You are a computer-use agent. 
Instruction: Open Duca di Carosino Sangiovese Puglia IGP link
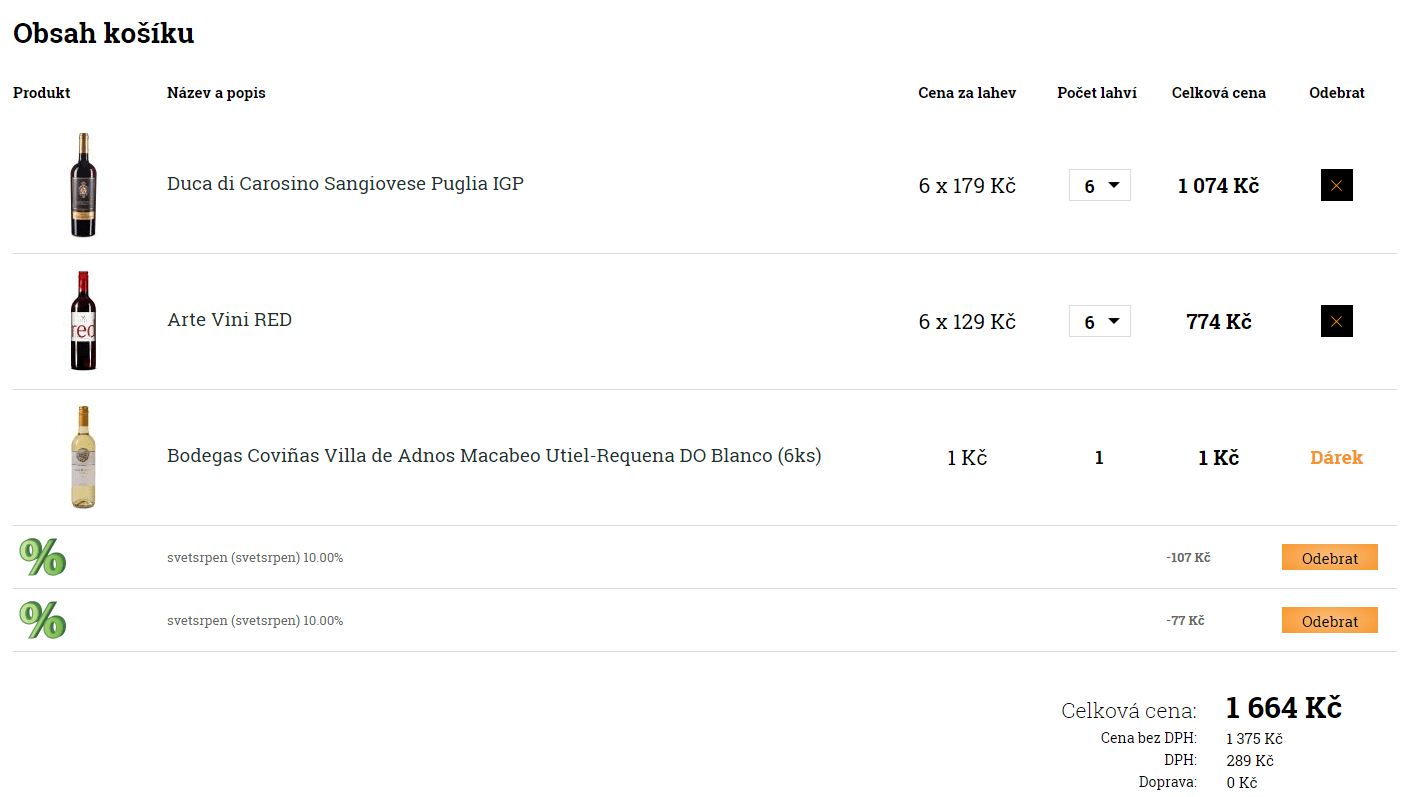point(345,184)
